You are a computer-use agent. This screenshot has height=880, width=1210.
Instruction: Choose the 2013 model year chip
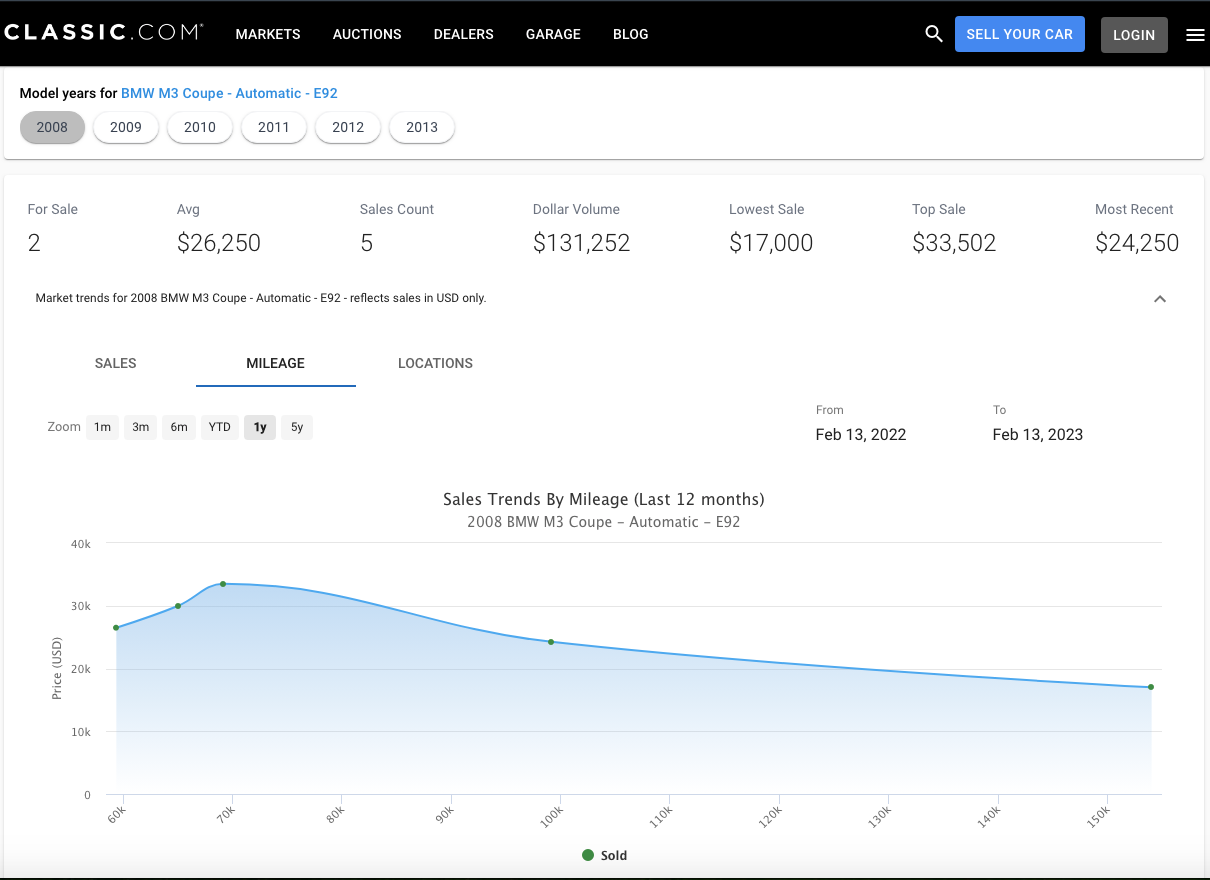[x=422, y=127]
